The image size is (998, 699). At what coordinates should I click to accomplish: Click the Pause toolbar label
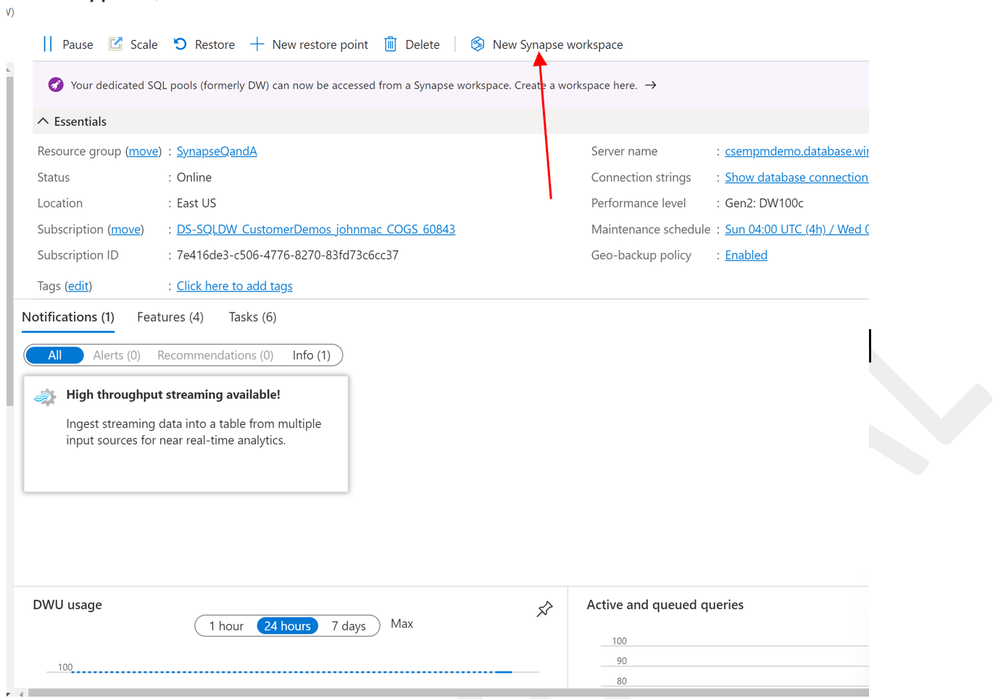point(78,45)
